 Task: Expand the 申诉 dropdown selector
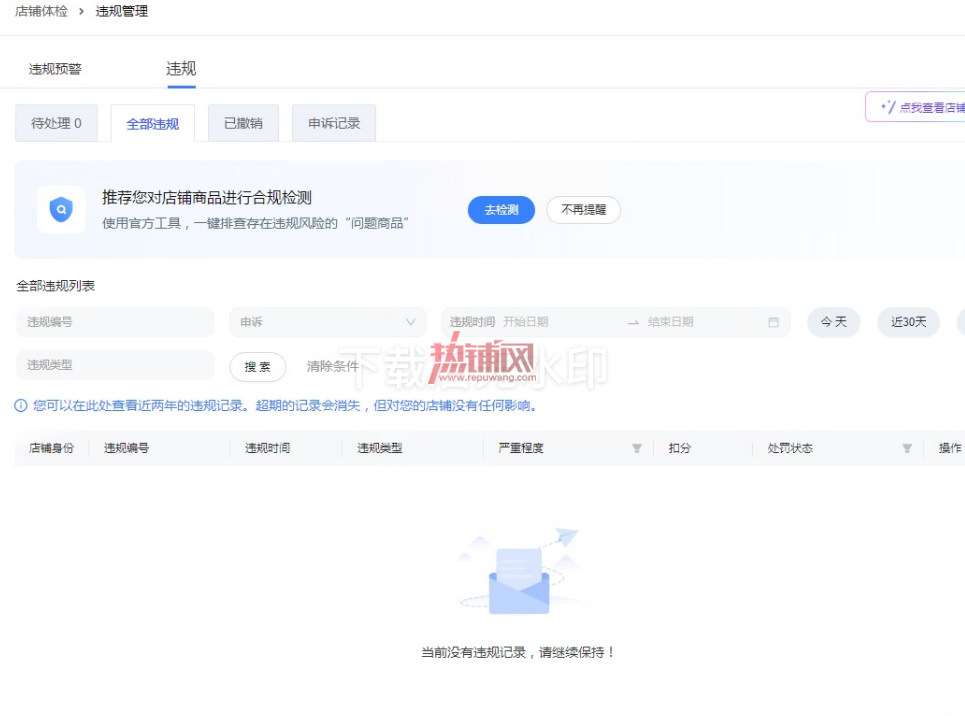pyautogui.click(x=327, y=322)
